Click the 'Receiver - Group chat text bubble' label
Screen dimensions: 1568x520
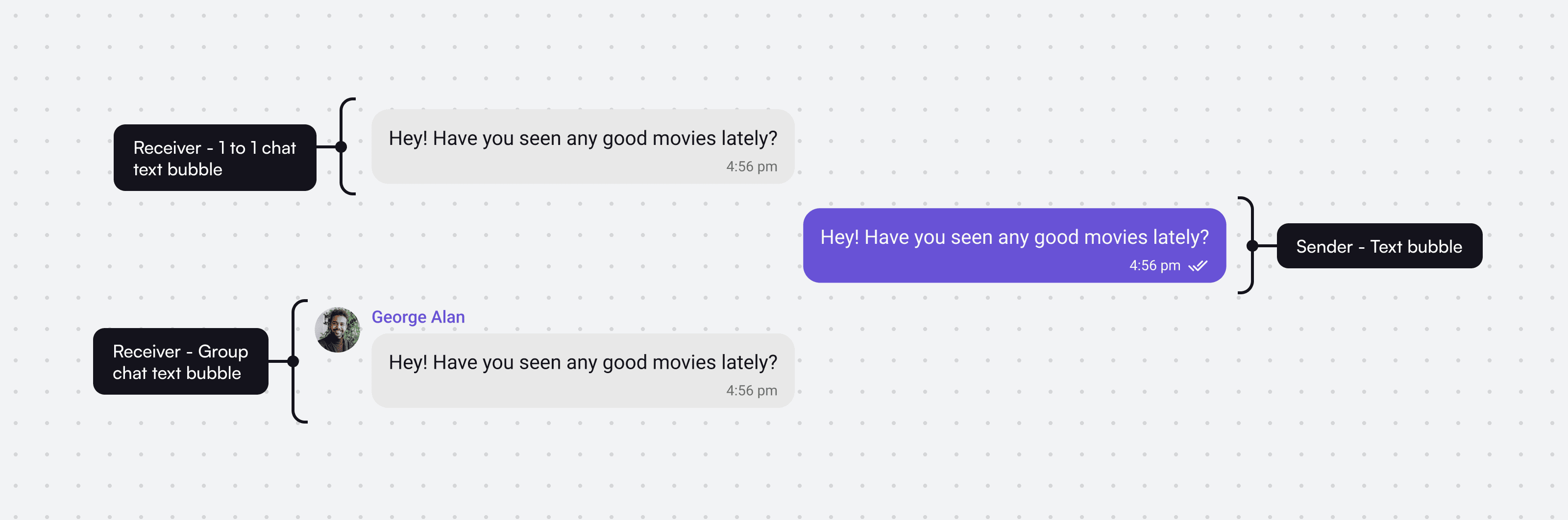click(181, 361)
